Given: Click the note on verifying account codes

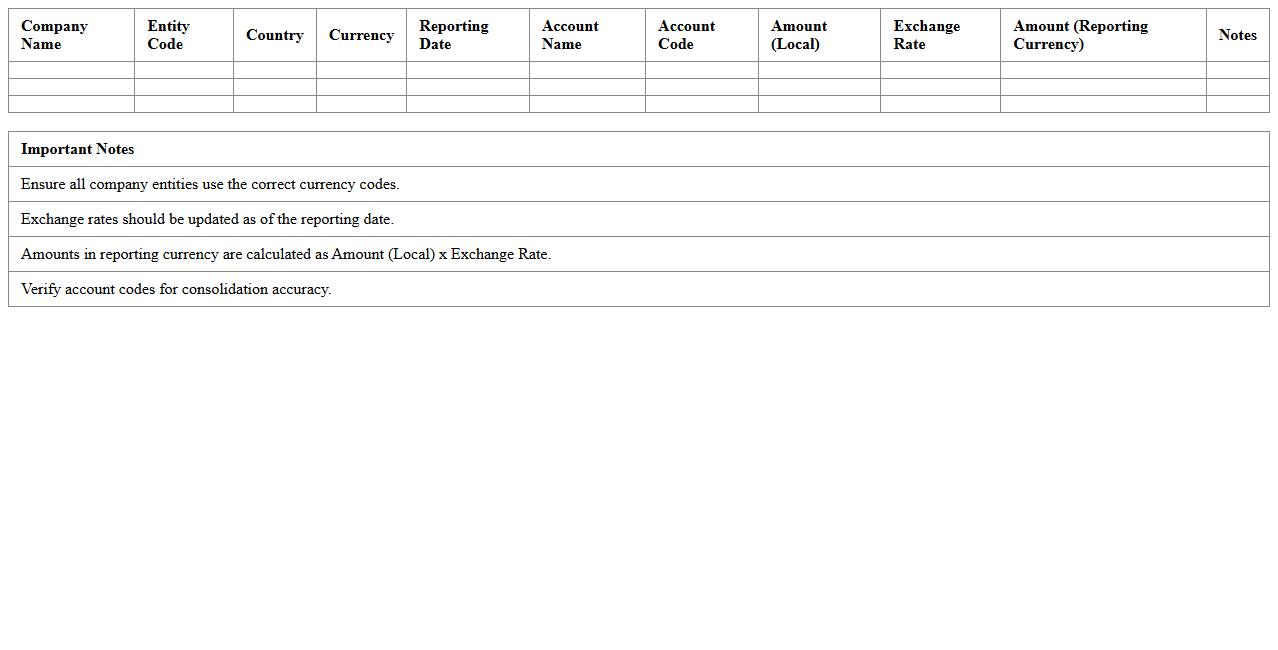Looking at the screenshot, I should coord(176,289).
